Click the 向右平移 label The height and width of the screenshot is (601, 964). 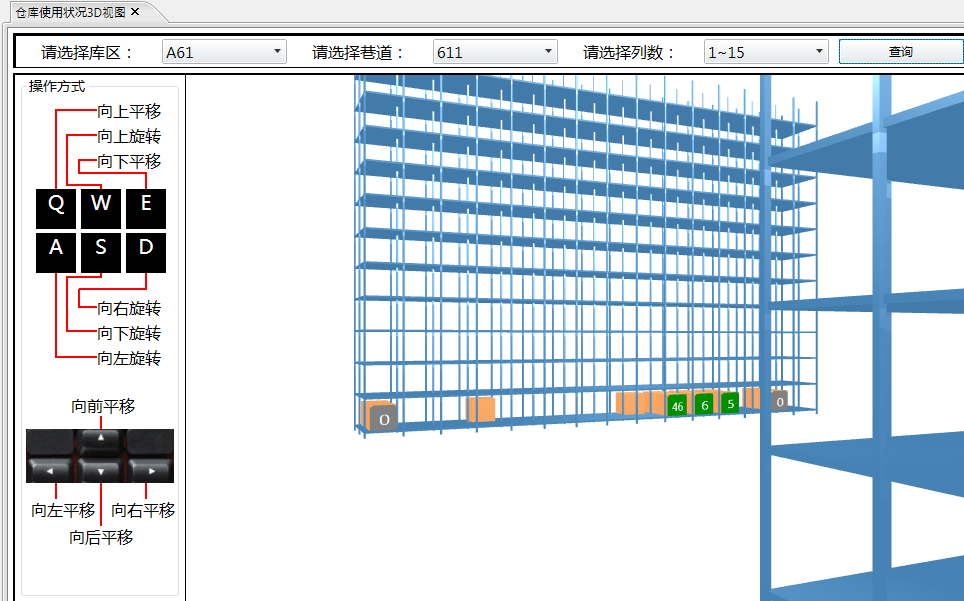pyautogui.click(x=143, y=510)
